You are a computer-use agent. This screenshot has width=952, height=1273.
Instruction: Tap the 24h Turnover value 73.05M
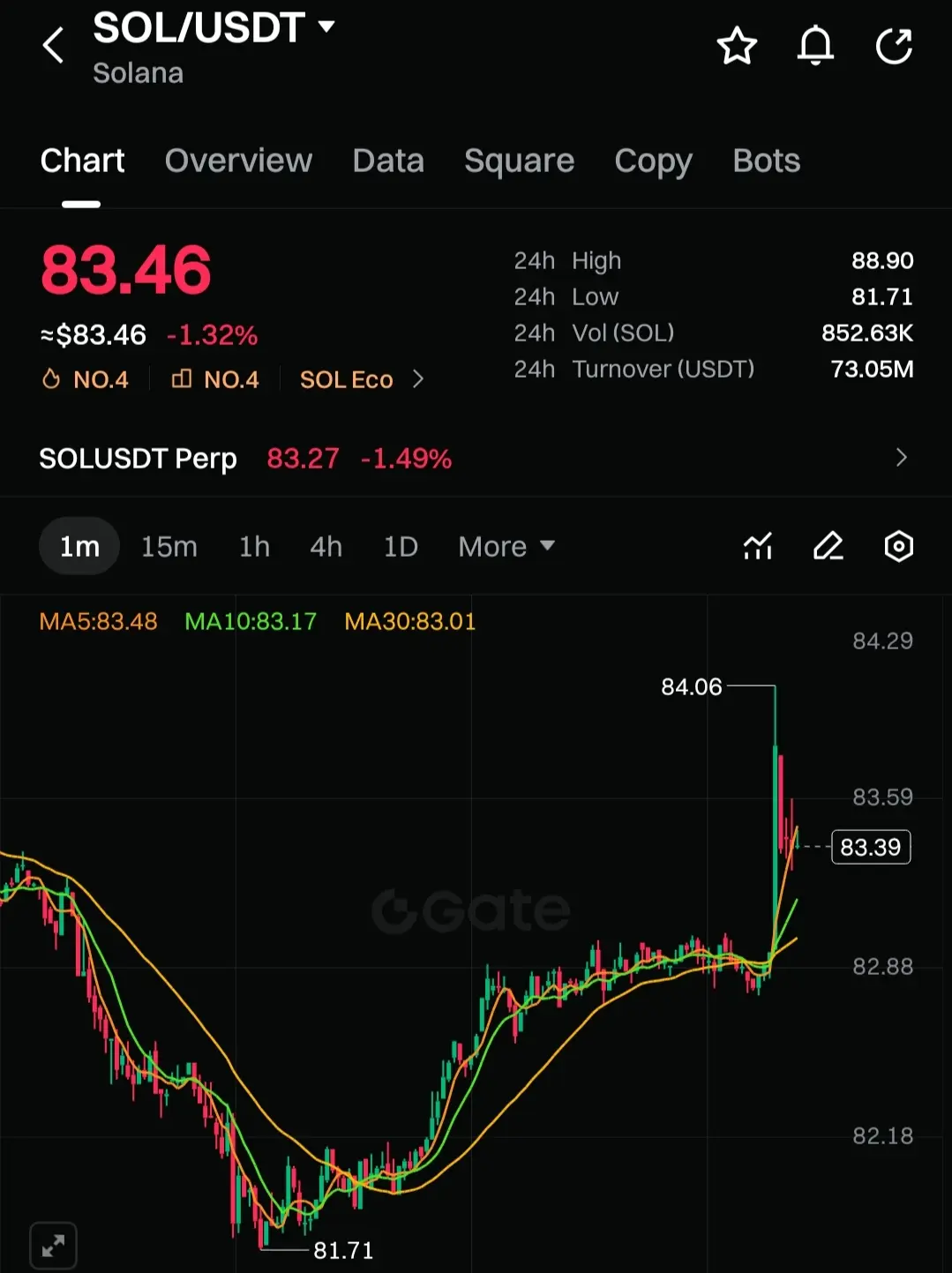(x=872, y=369)
